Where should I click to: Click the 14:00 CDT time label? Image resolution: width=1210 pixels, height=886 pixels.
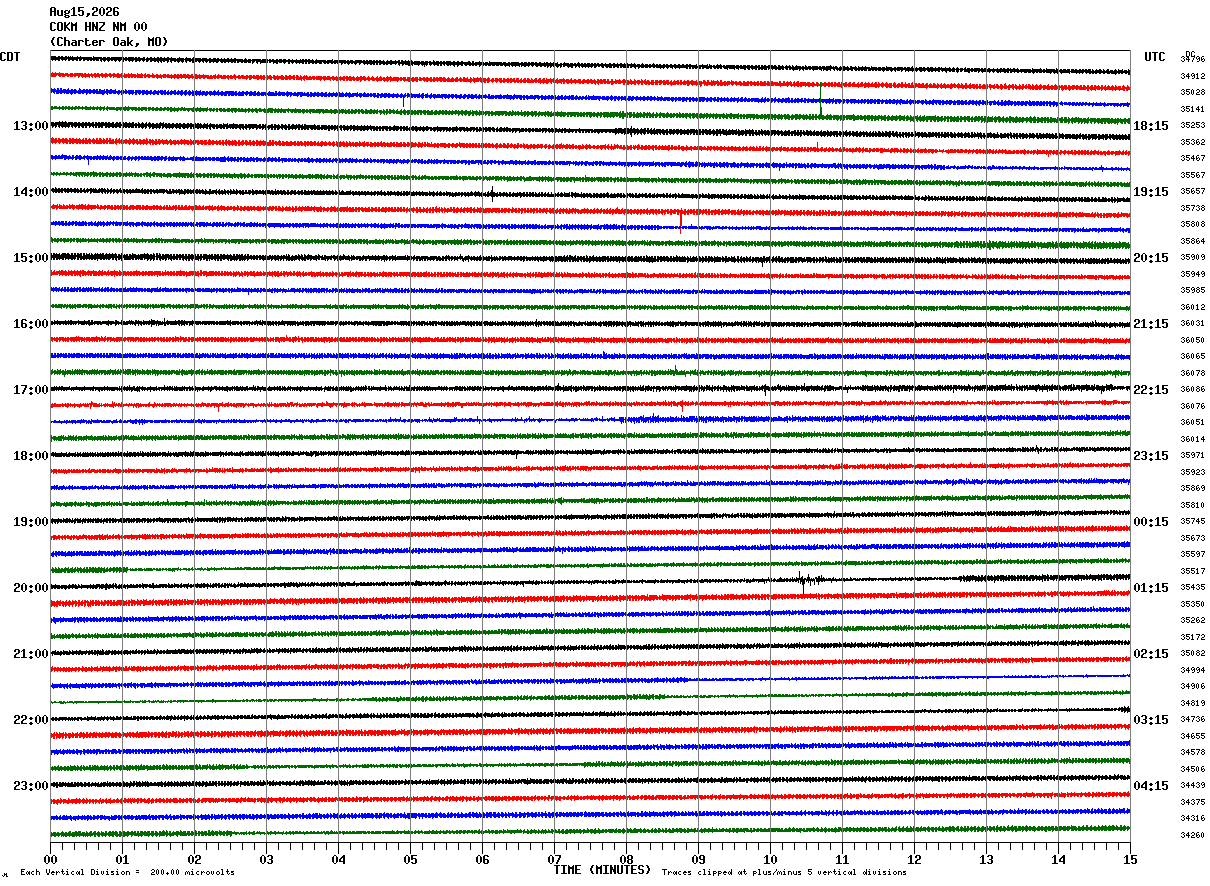[30, 192]
